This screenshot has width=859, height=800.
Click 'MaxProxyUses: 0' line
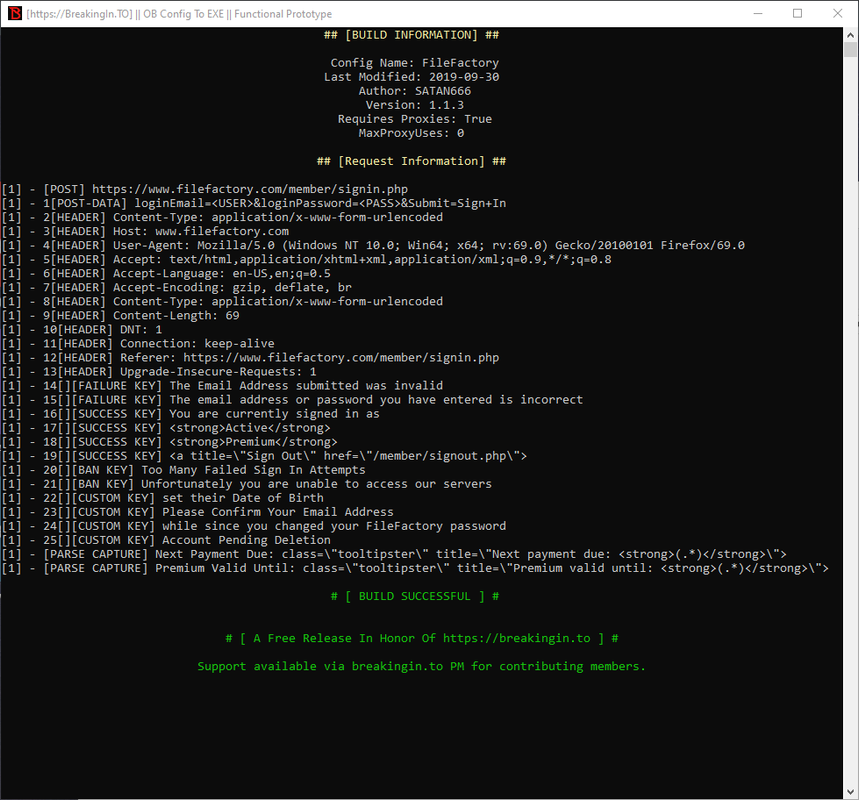(411, 133)
